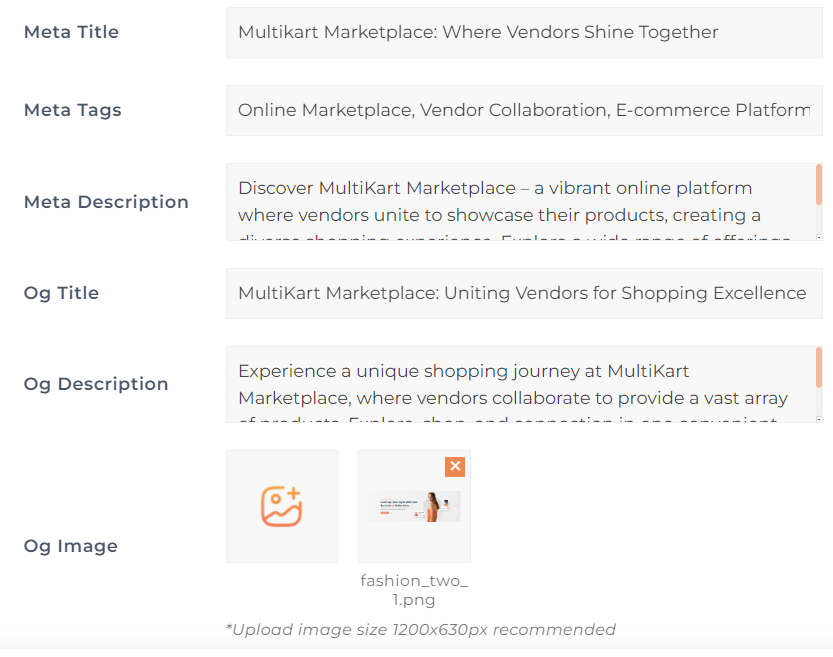Click the add image upload icon

coord(281,506)
